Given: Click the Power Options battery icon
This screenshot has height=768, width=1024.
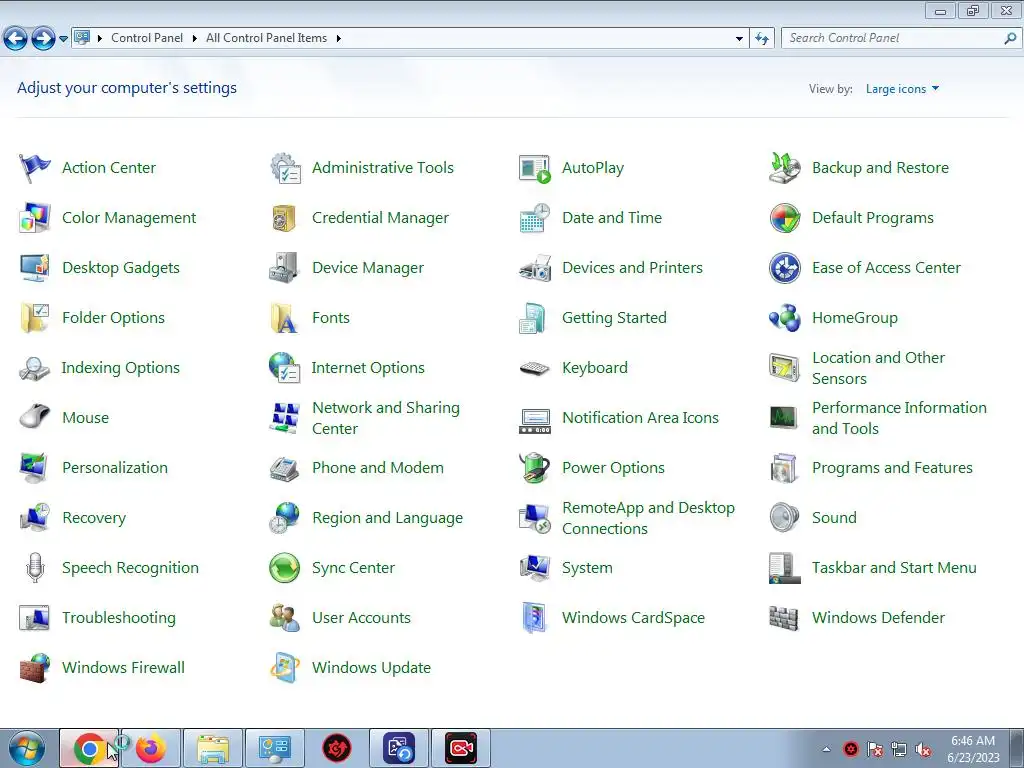Looking at the screenshot, I should 535,468.
